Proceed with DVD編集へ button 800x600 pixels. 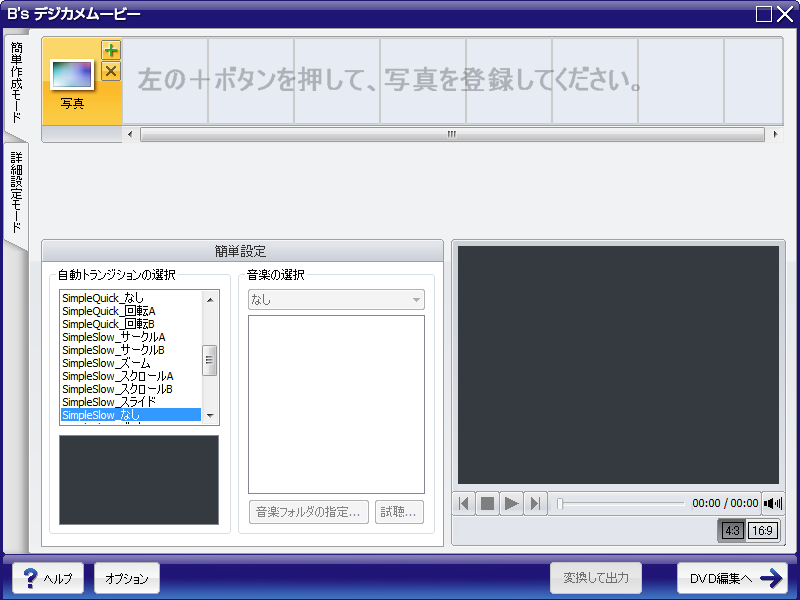tap(735, 578)
